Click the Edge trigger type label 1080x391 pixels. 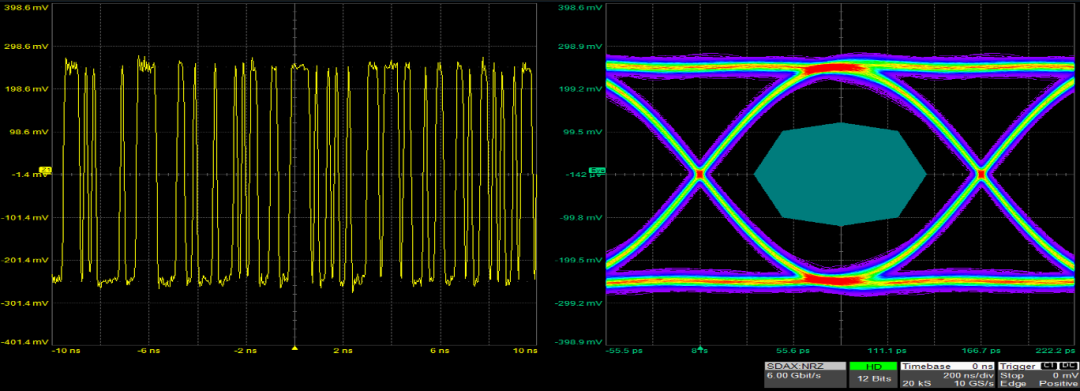point(1012,383)
